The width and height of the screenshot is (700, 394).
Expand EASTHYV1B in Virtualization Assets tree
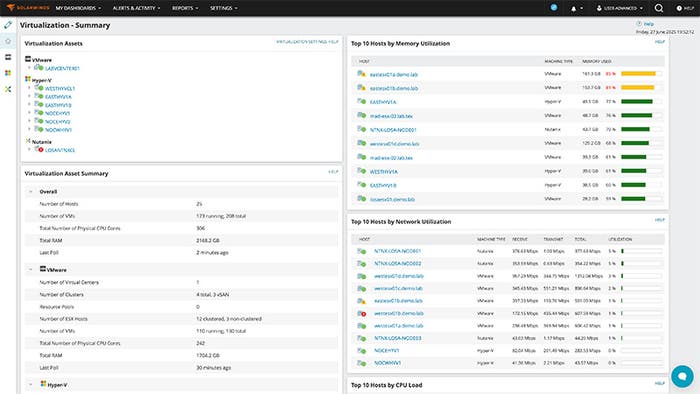point(29,105)
